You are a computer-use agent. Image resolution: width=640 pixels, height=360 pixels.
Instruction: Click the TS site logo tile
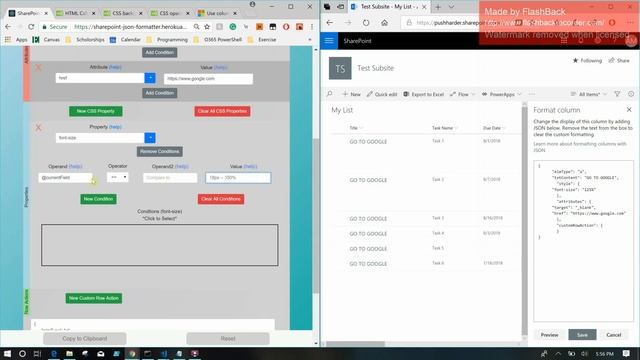tap(340, 68)
